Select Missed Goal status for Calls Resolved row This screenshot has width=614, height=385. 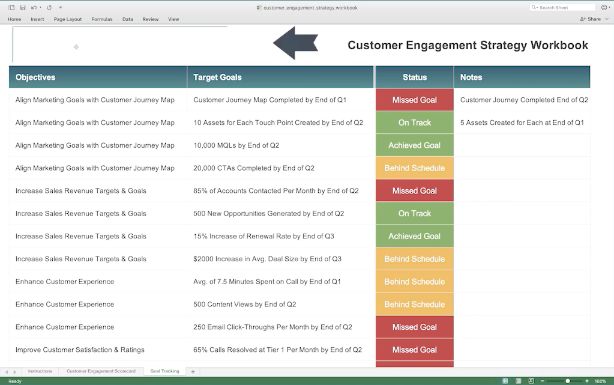pyautogui.click(x=415, y=350)
